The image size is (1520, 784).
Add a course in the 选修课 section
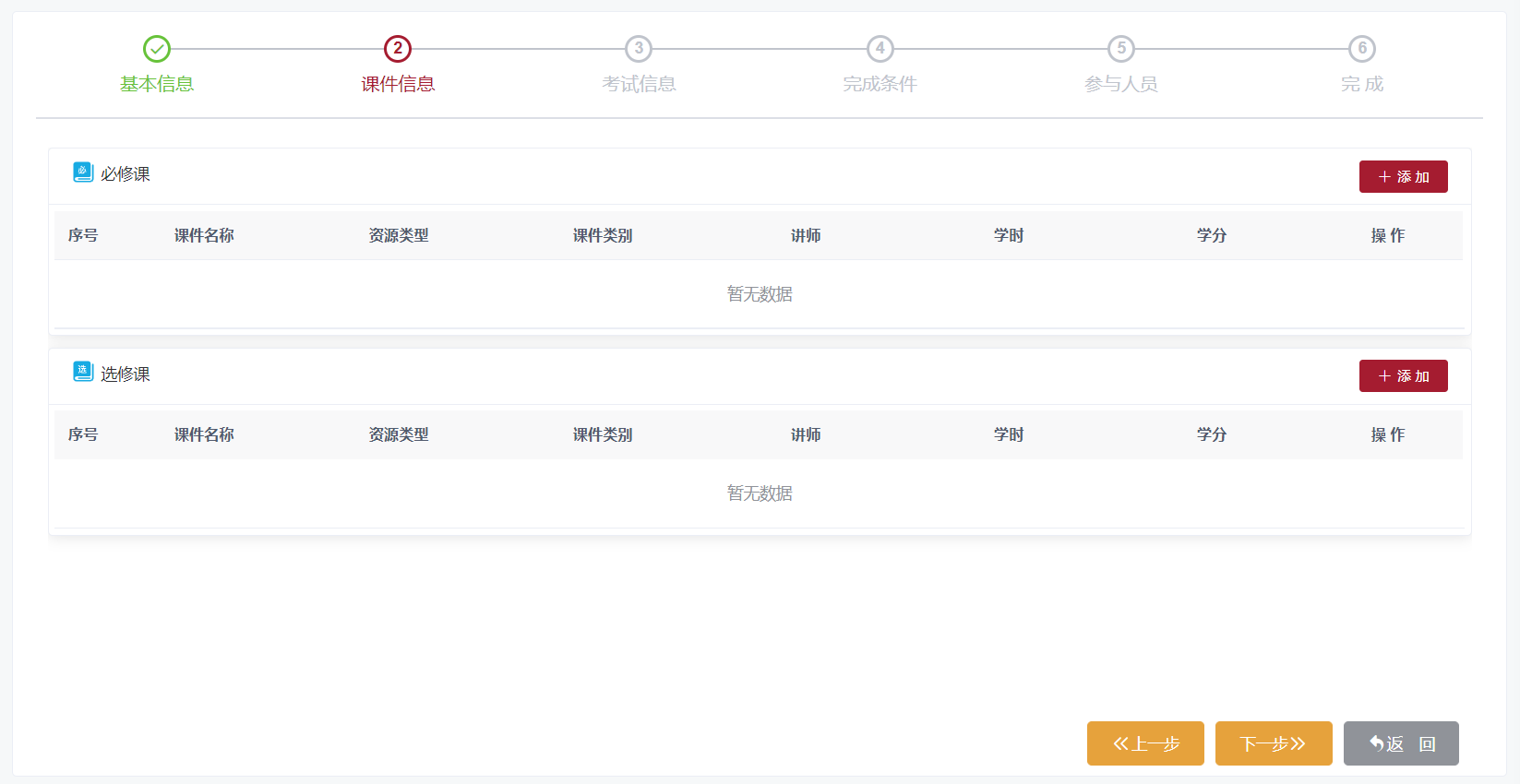(1403, 375)
